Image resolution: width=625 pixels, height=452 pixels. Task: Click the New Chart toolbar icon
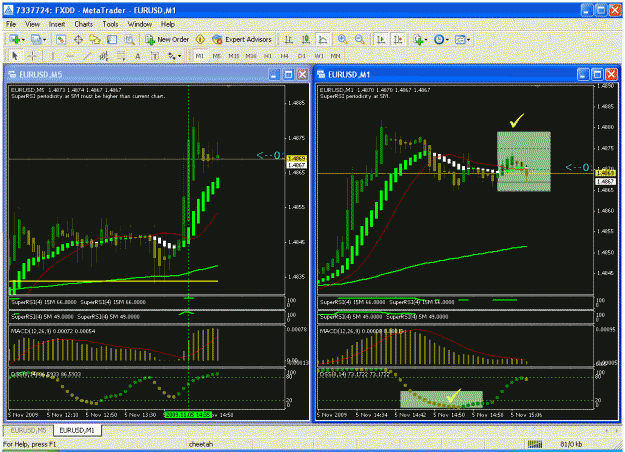tap(15, 39)
